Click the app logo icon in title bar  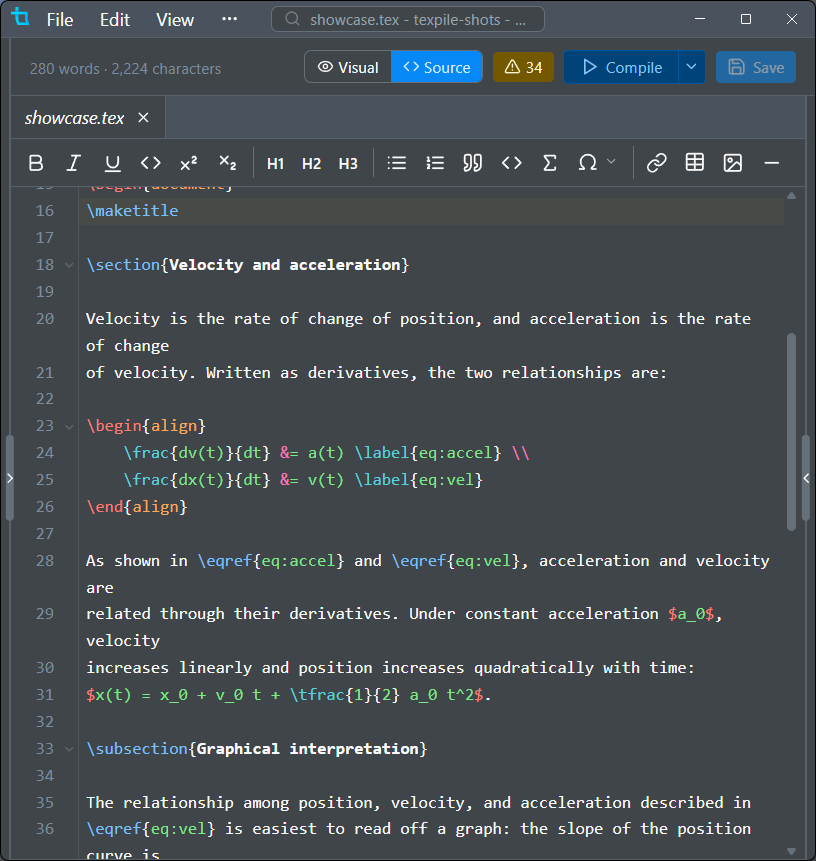(x=20, y=17)
